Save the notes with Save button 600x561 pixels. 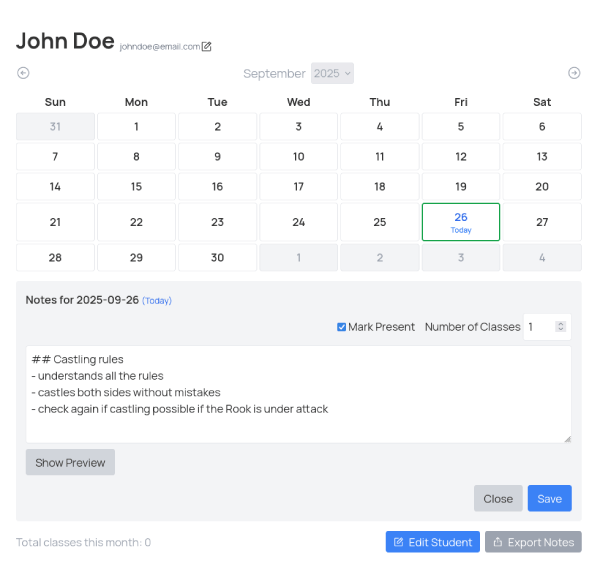tap(549, 498)
